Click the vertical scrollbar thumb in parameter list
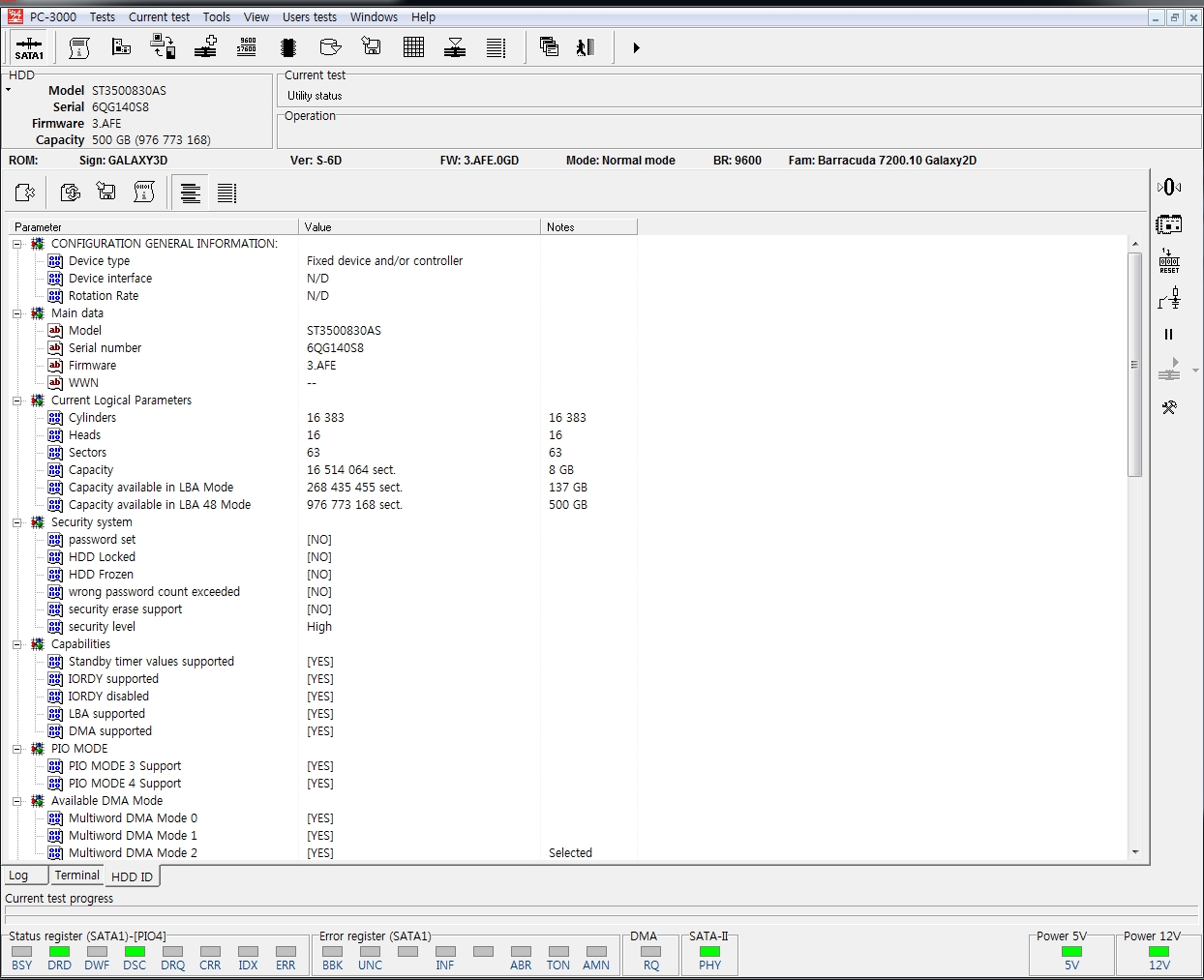Viewport: 1204px width, 980px height. [x=1134, y=364]
